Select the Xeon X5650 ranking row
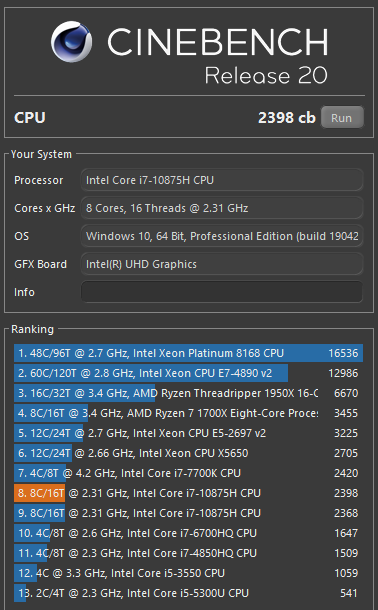Viewport: 378px width, 610px height. click(x=188, y=453)
